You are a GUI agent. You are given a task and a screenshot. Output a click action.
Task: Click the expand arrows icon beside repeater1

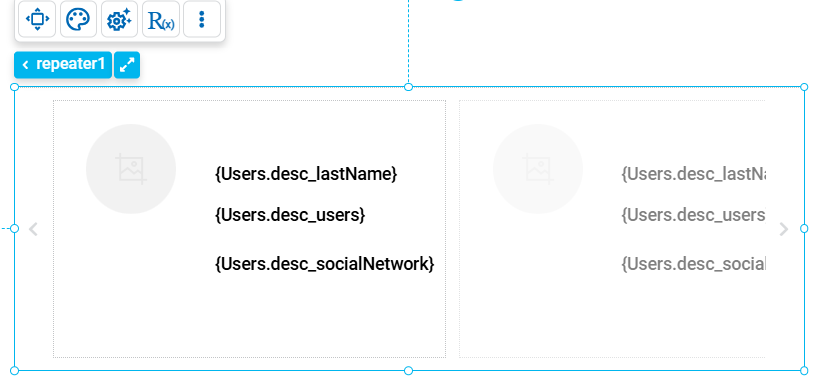(127, 65)
